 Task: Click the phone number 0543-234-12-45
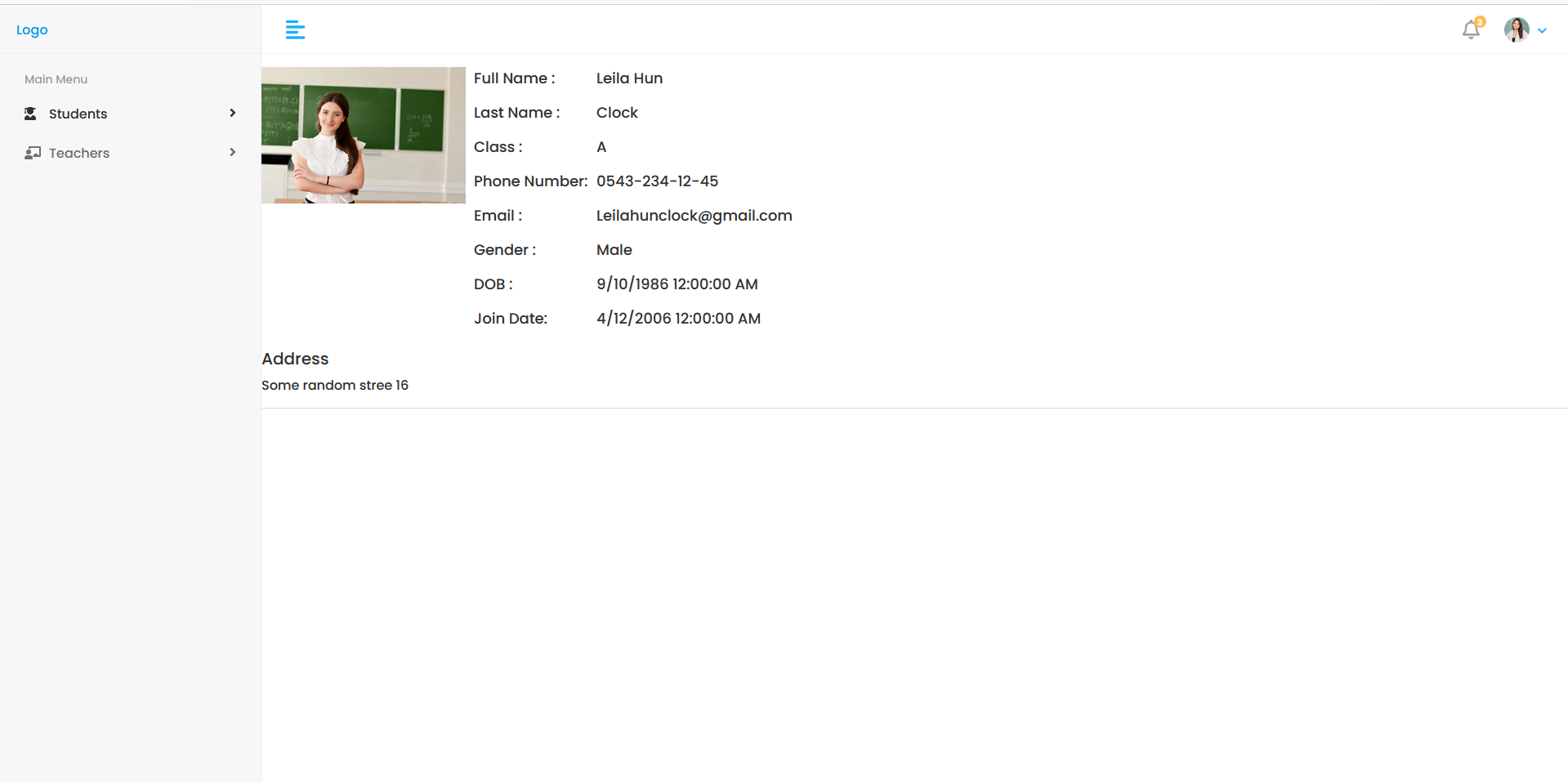tap(657, 181)
